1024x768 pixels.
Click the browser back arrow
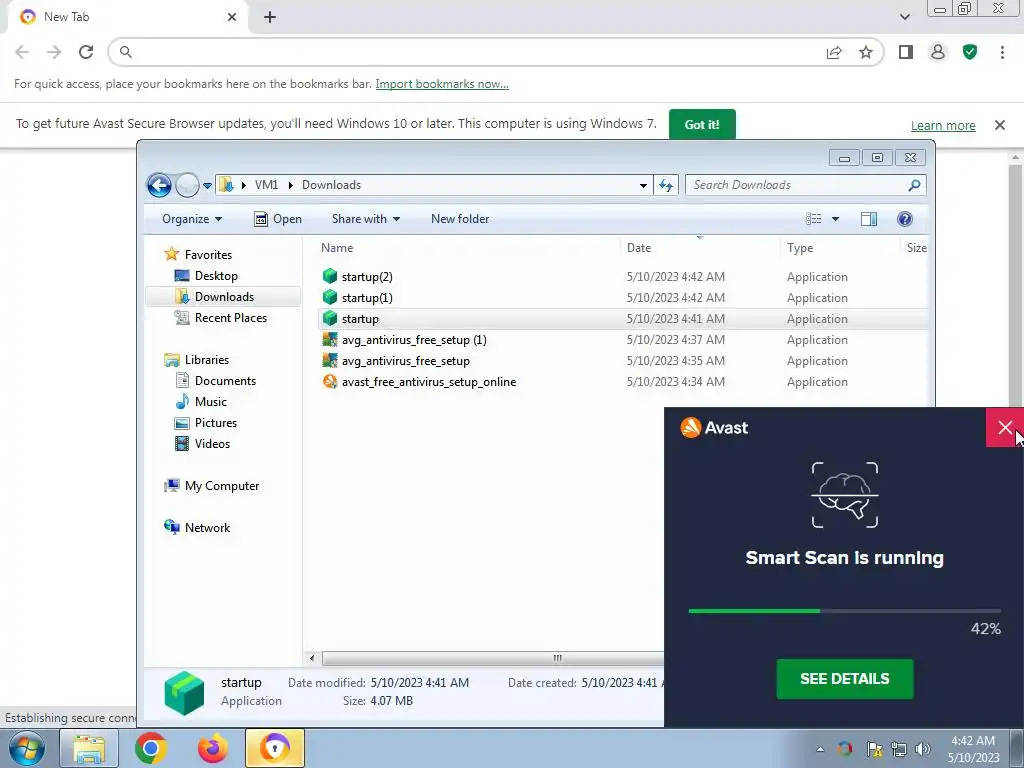click(22, 52)
